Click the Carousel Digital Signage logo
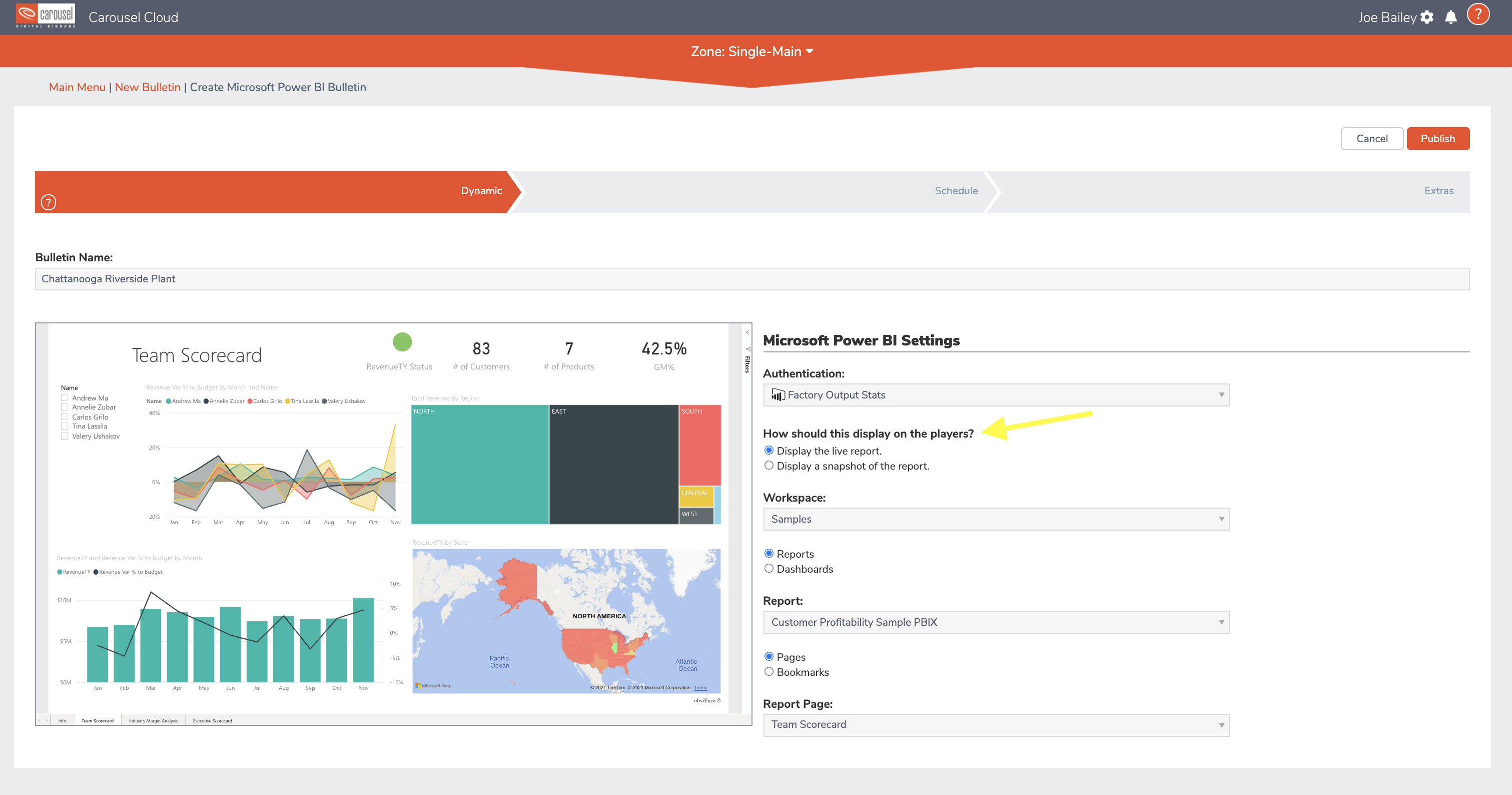 (x=46, y=16)
